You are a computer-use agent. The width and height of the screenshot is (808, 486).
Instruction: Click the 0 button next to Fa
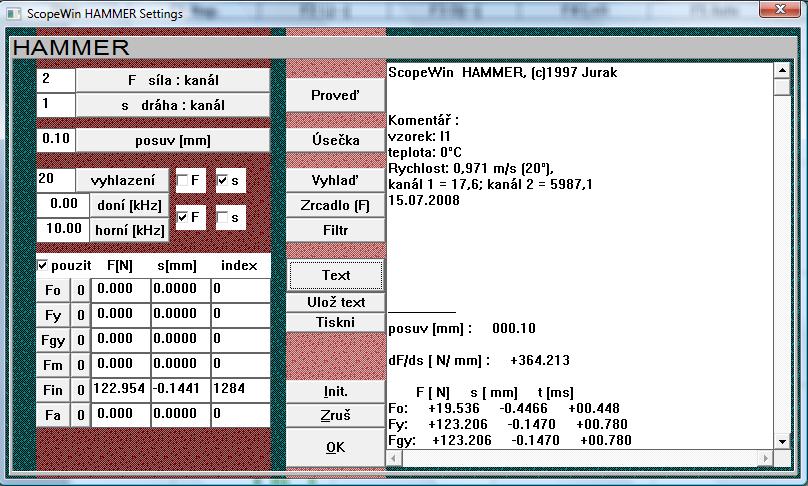click(80, 415)
